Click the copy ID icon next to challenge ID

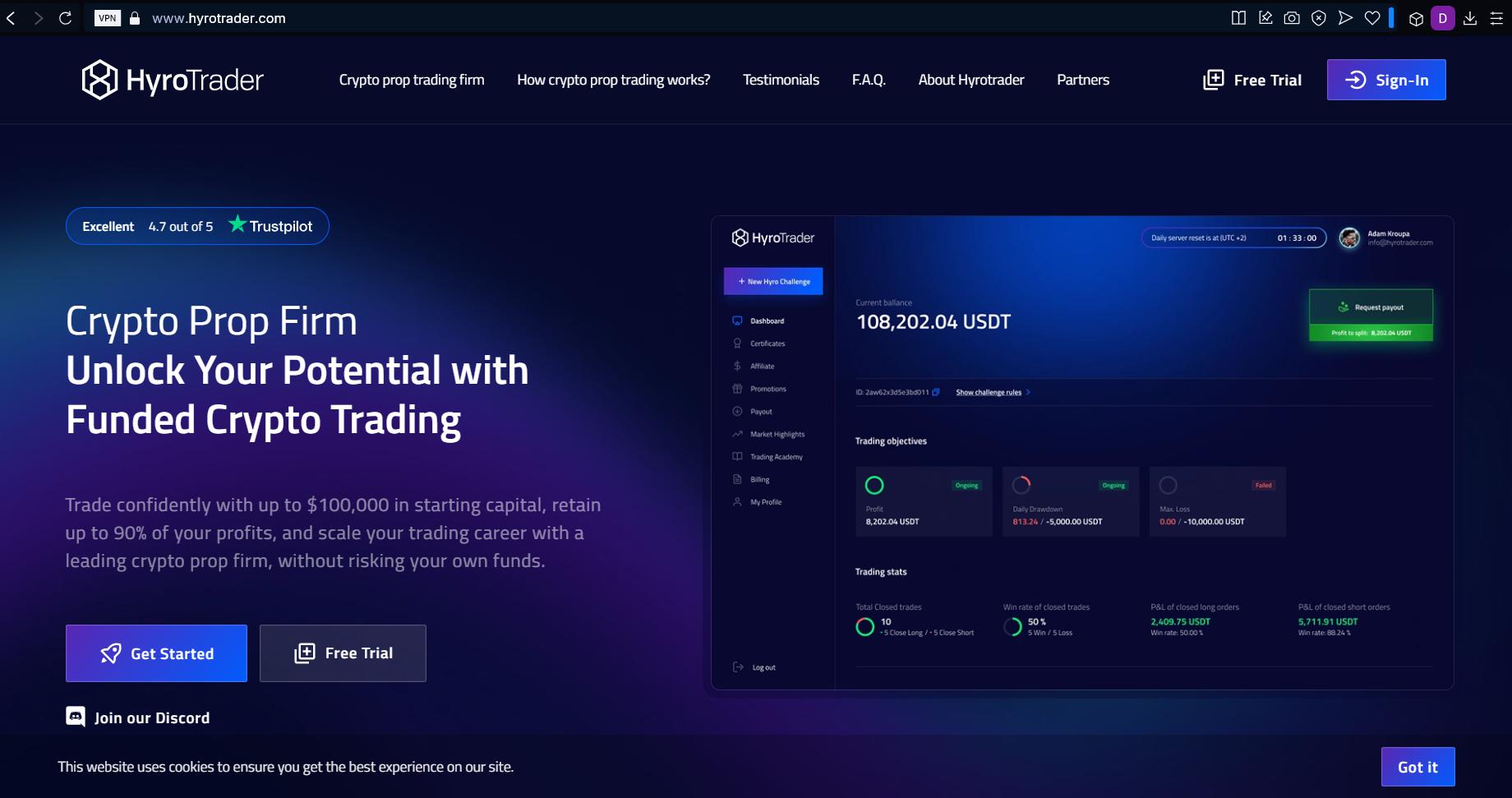935,392
